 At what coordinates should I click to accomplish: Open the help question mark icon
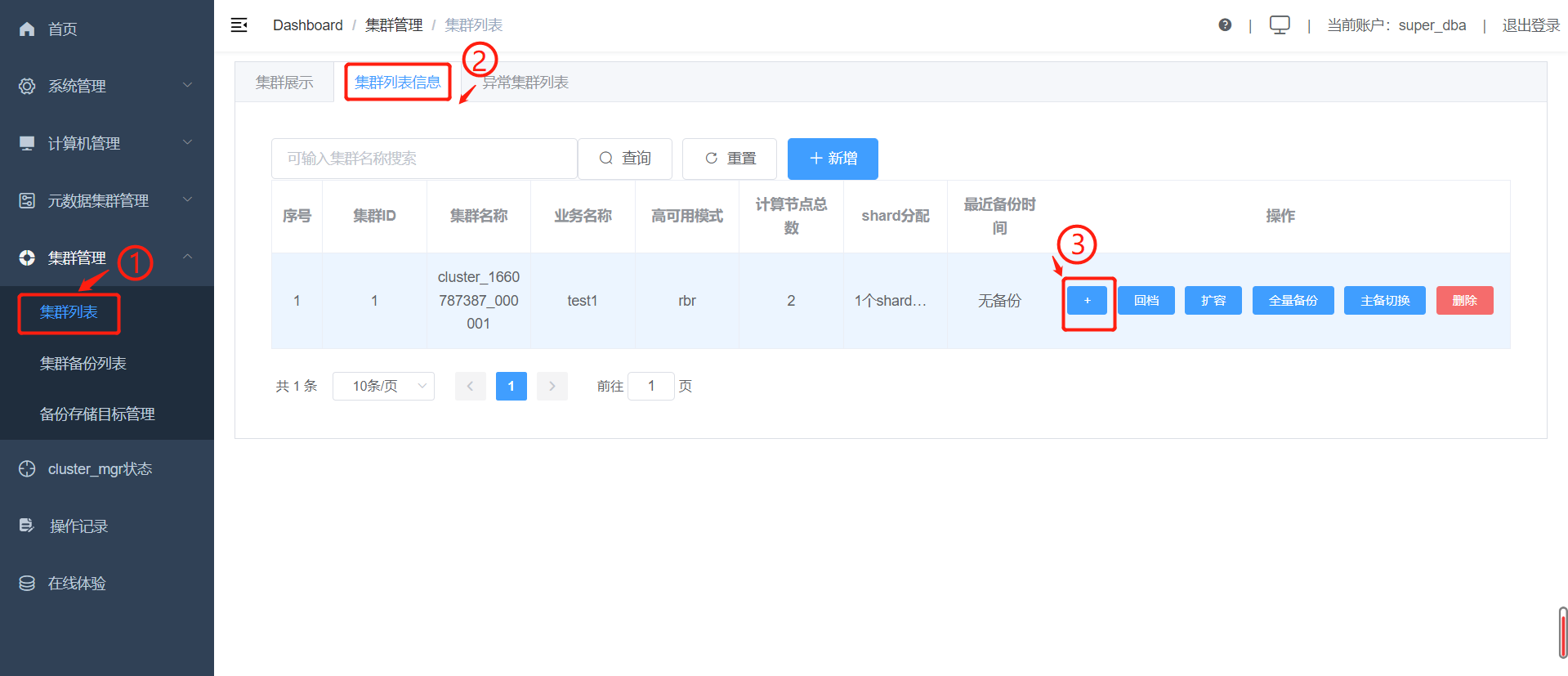click(x=1225, y=25)
